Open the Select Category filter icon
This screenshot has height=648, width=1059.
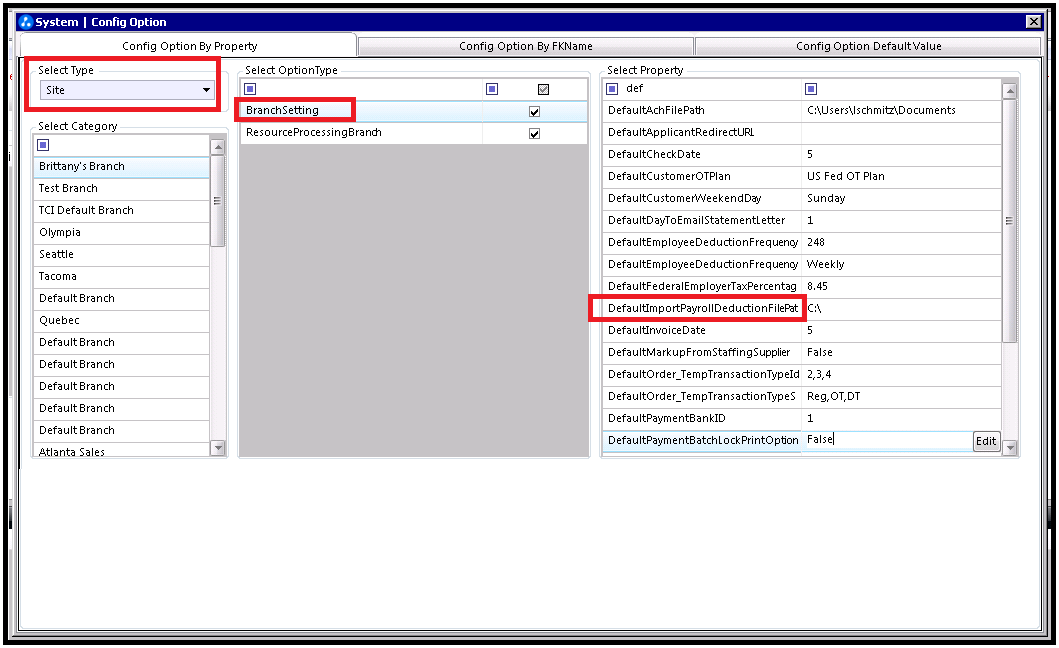click(x=43, y=145)
